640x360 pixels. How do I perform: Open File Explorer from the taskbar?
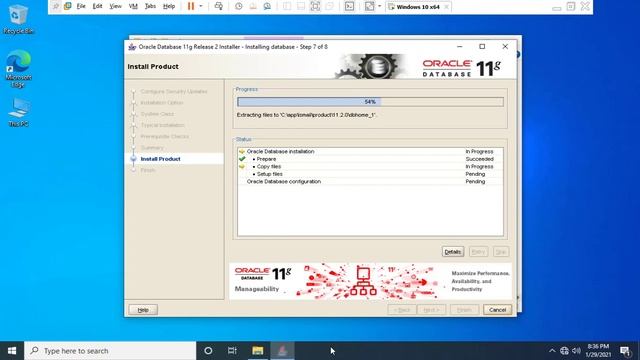258,351
